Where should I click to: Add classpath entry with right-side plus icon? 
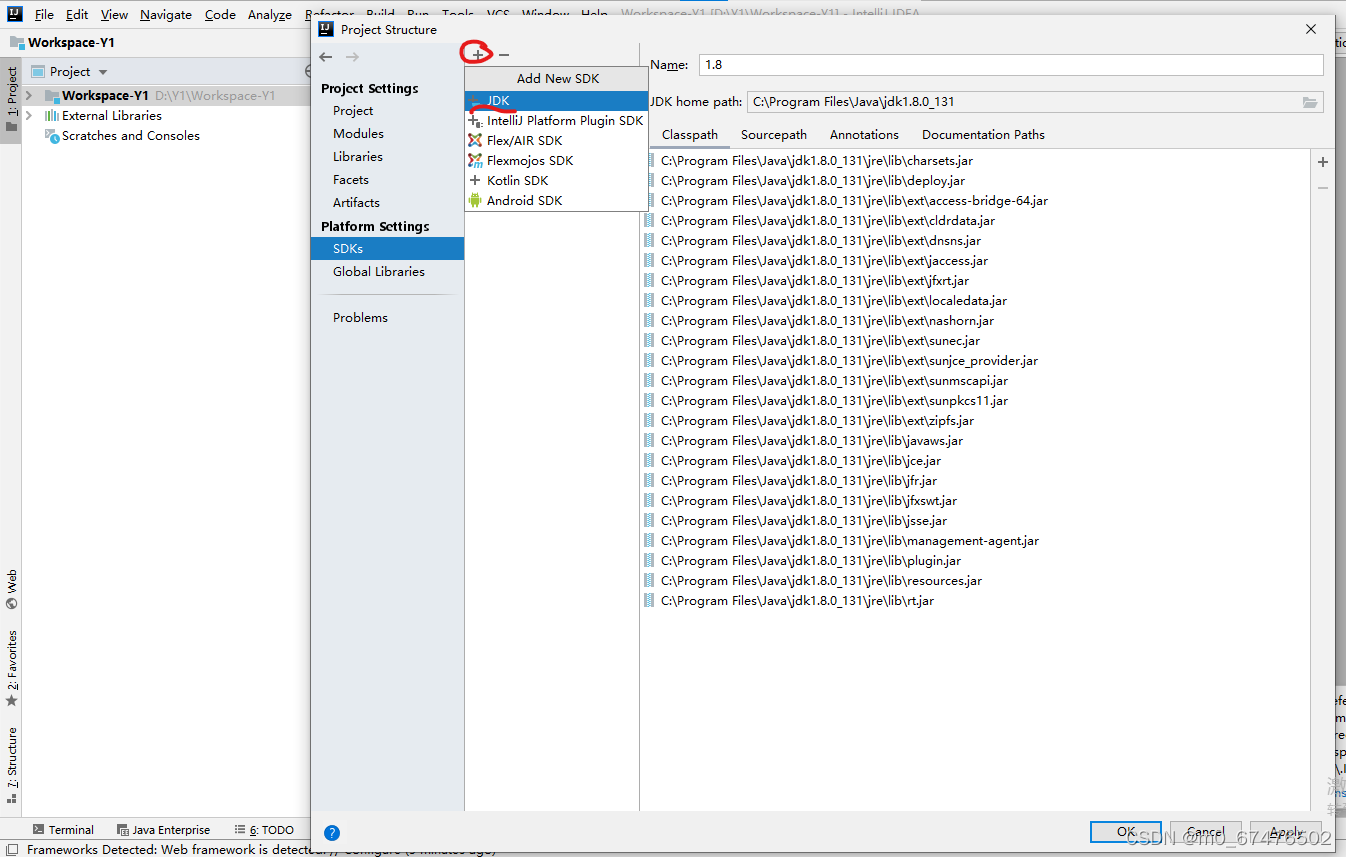click(x=1323, y=162)
